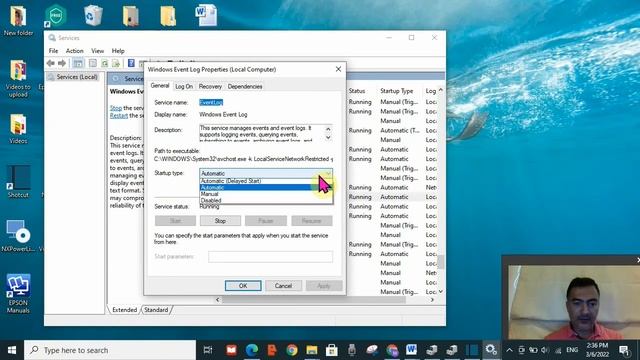640x360 pixels.
Task: Open File Explorer from the taskbar
Action: coord(312,350)
